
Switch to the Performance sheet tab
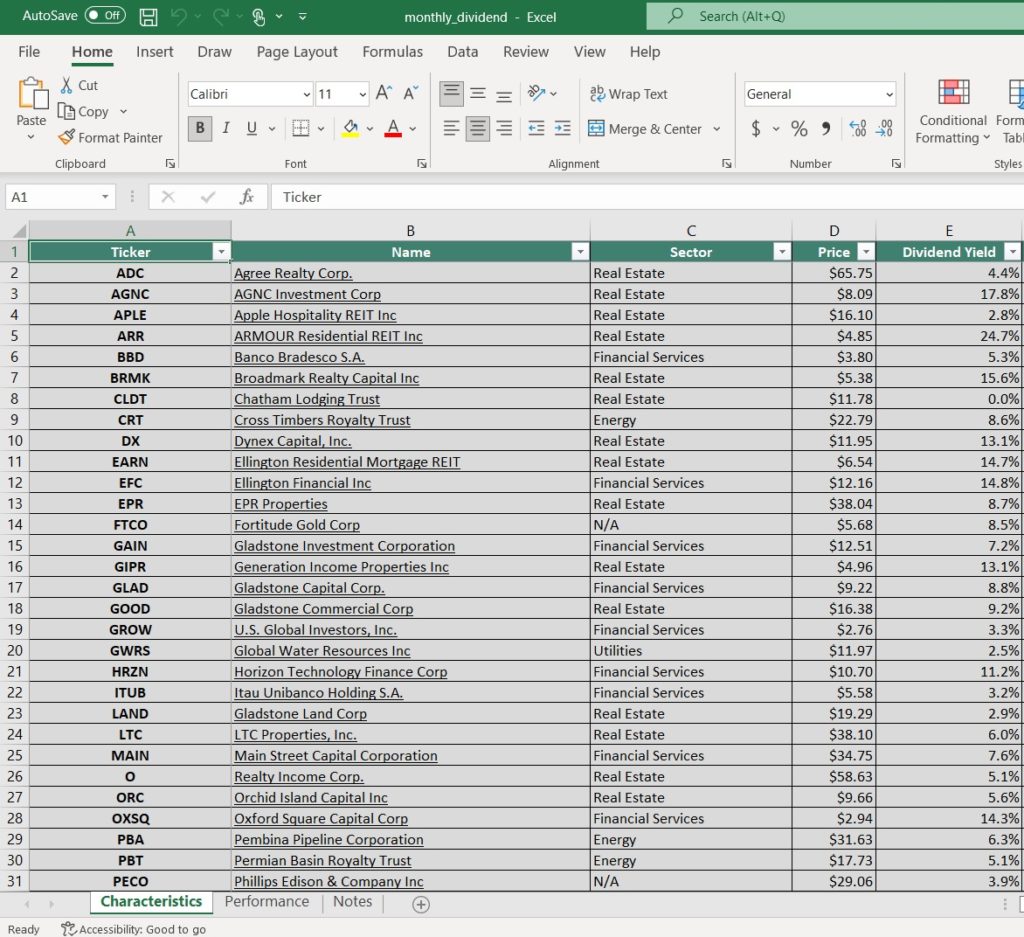266,902
